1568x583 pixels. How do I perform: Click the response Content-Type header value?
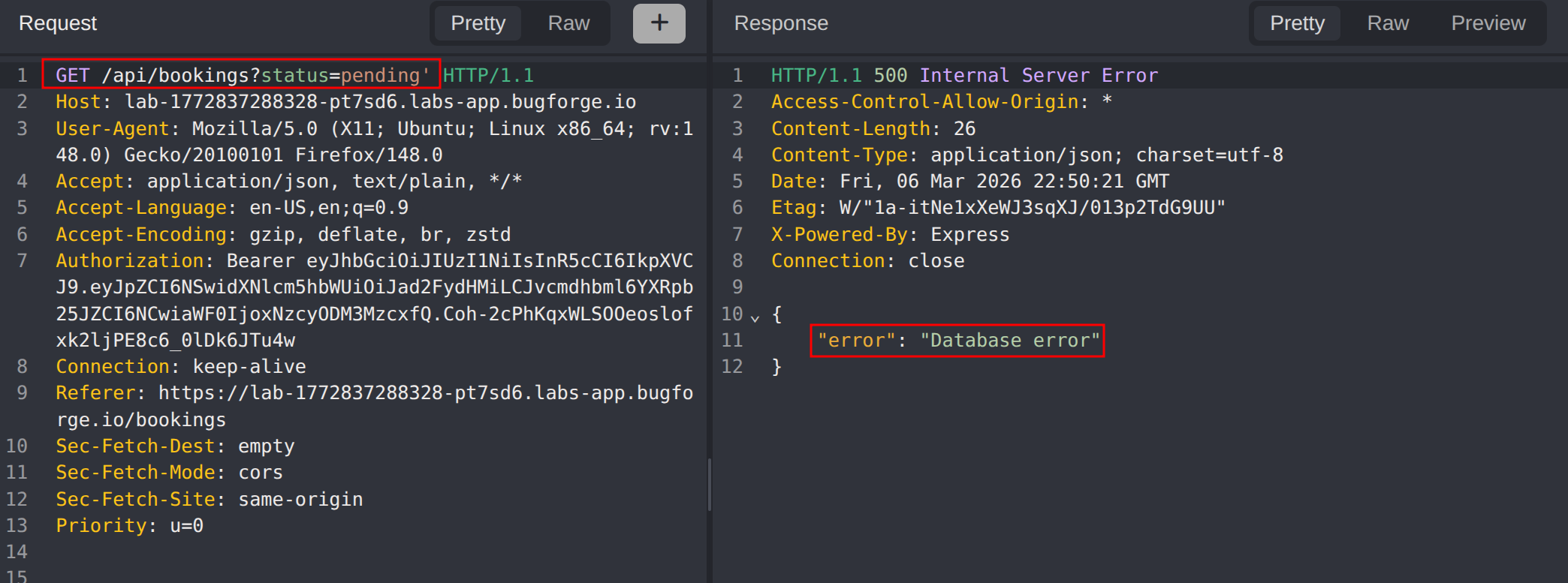click(1106, 155)
